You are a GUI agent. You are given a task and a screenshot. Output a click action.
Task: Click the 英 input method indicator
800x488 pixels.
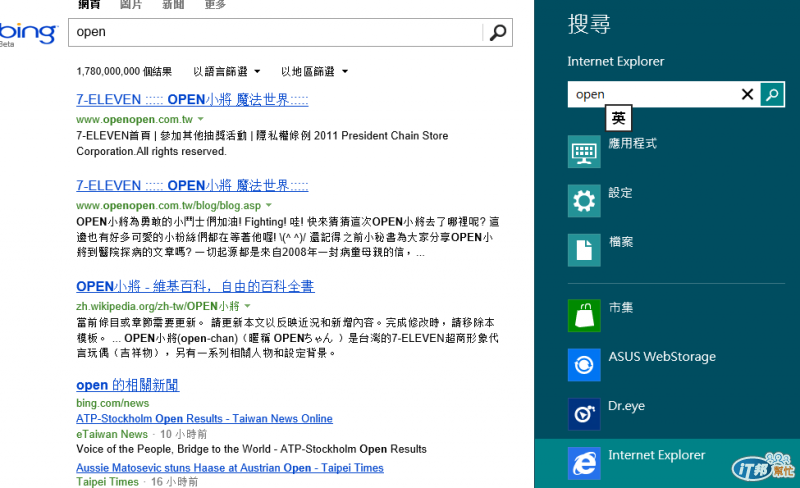tap(618, 118)
